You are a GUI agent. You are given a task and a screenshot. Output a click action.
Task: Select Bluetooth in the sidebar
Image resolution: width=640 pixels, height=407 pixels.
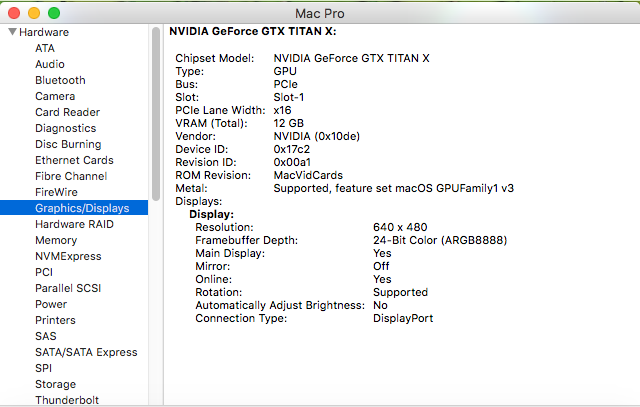coord(60,80)
